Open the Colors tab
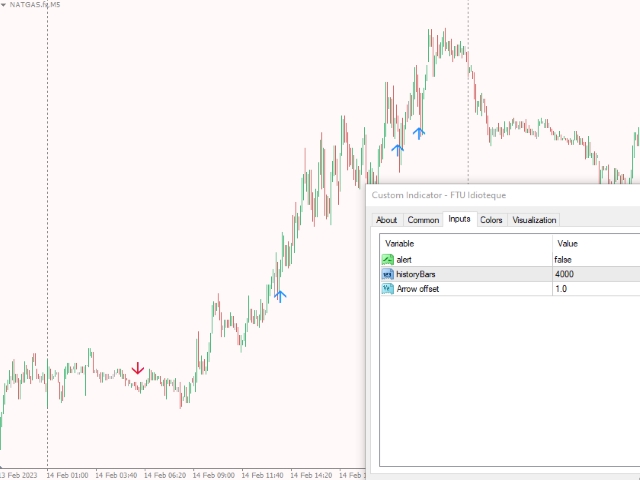Screen dimensions: 640x480 click(x=491, y=220)
